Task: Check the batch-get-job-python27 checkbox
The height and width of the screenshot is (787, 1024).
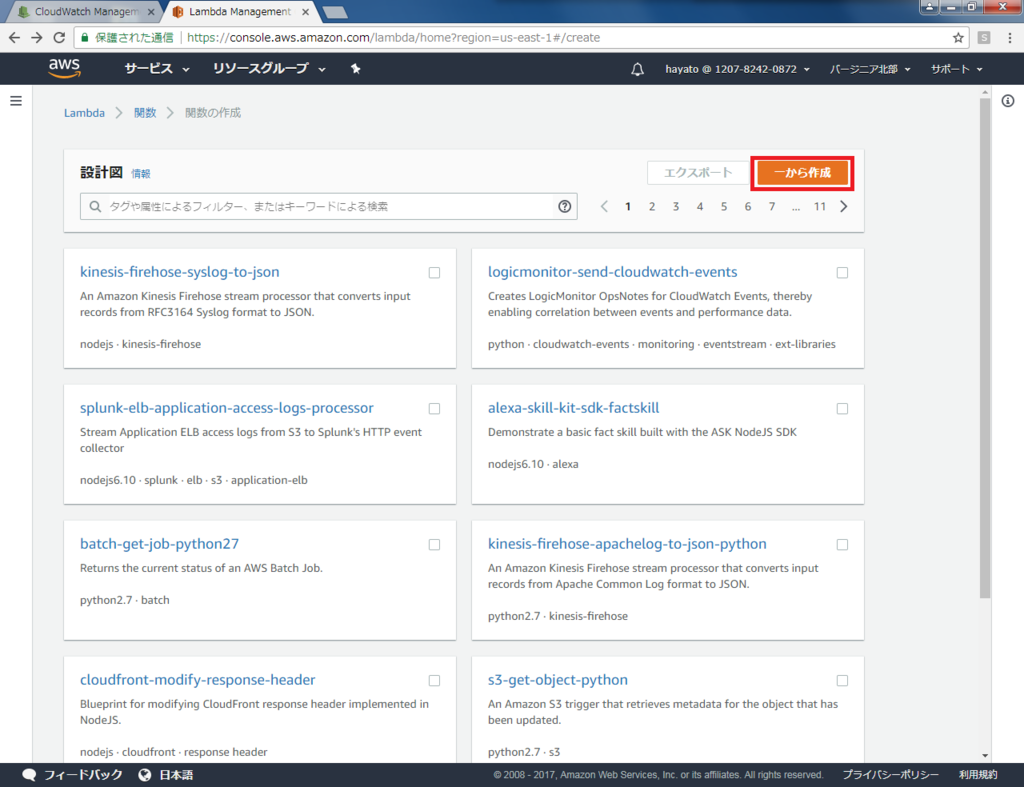Action: click(434, 545)
